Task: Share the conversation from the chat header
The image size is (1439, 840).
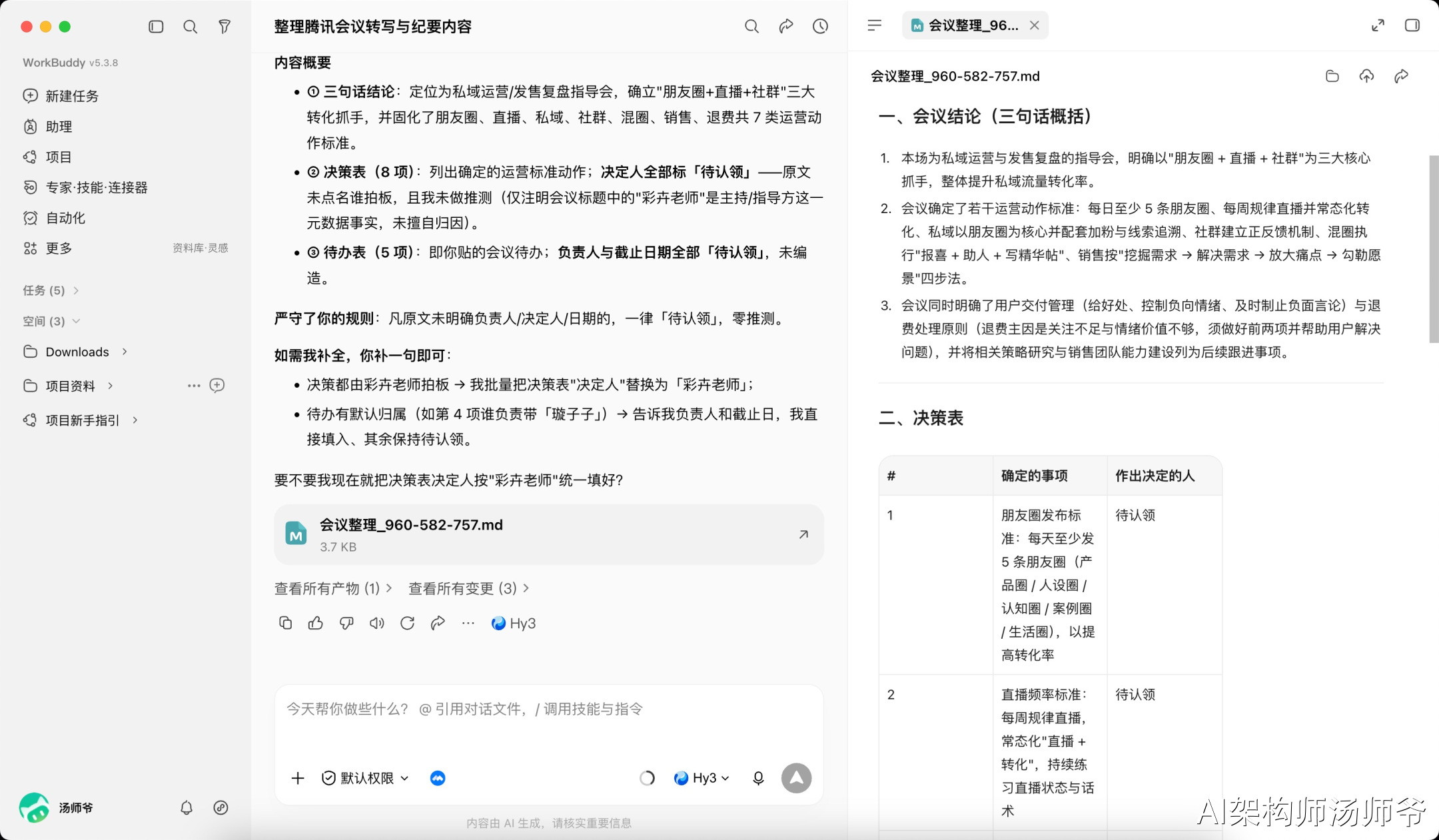Action: coord(786,27)
